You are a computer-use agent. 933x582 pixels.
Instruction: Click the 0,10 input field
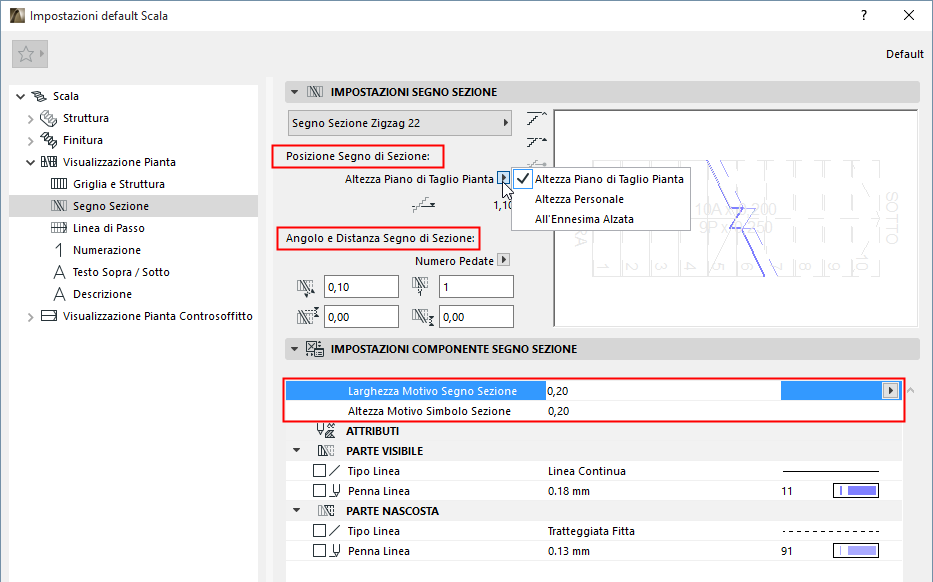point(361,287)
